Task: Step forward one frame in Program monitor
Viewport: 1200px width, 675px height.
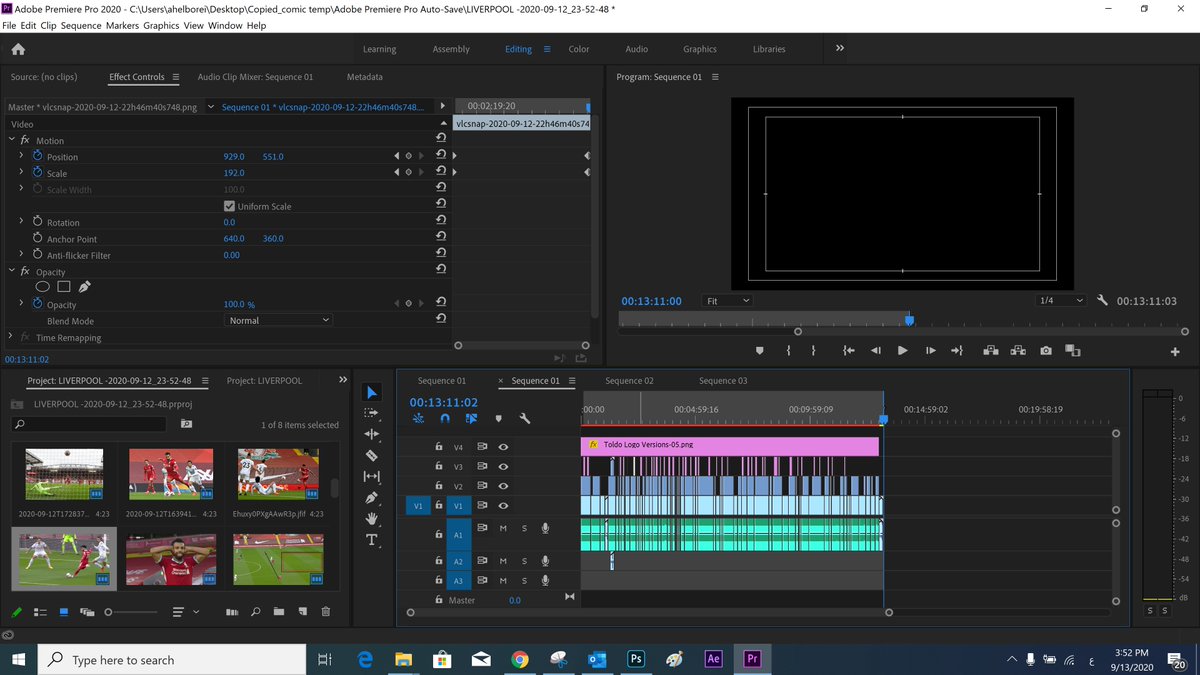Action: [930, 350]
